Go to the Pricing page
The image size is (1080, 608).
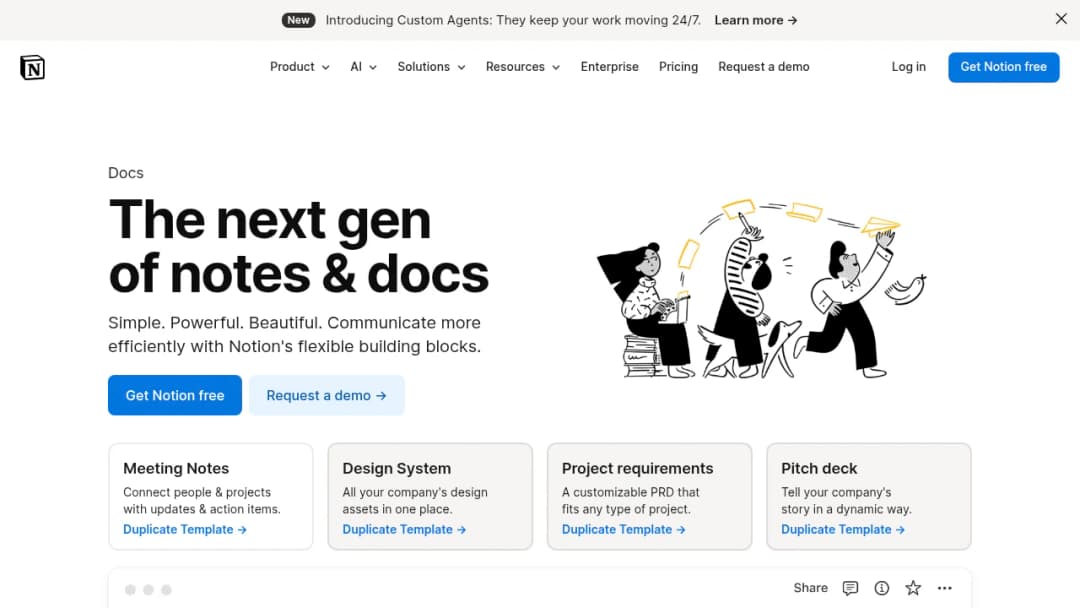pyautogui.click(x=678, y=67)
